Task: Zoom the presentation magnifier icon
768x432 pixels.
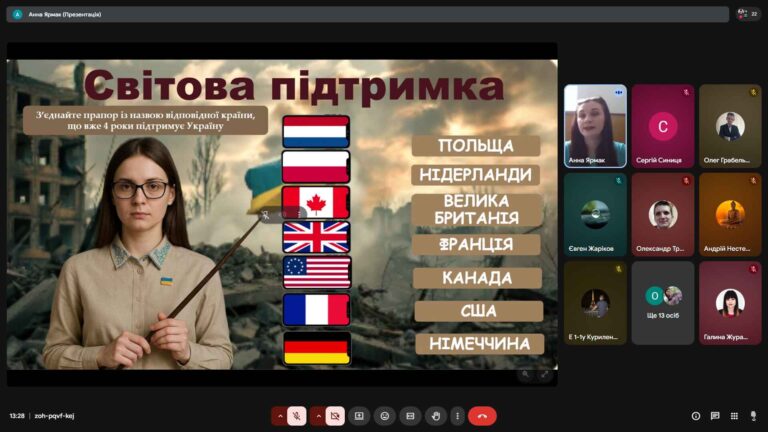Action: pyautogui.click(x=526, y=375)
